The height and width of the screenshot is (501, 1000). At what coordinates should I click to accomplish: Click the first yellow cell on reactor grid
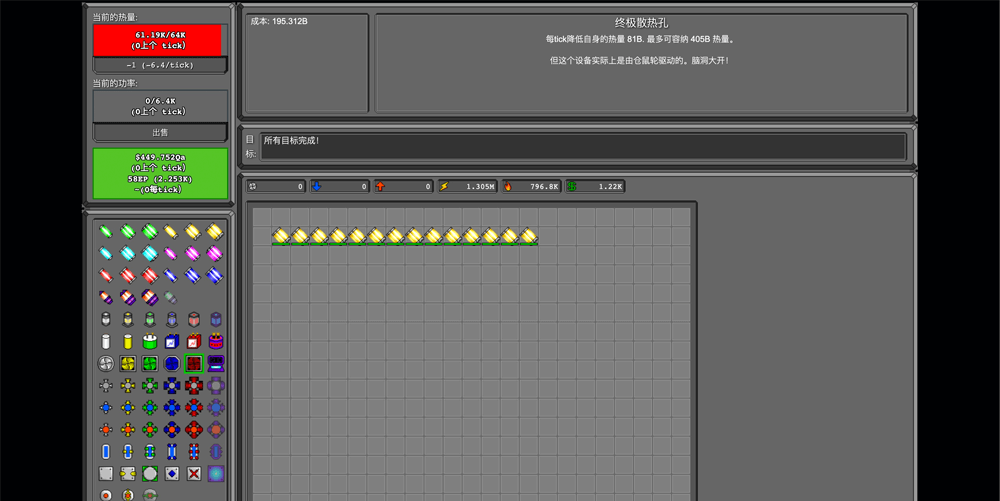[281, 237]
